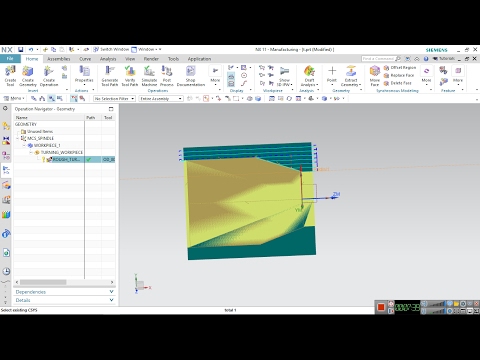Open Draft Analysis tool

tap(309, 75)
